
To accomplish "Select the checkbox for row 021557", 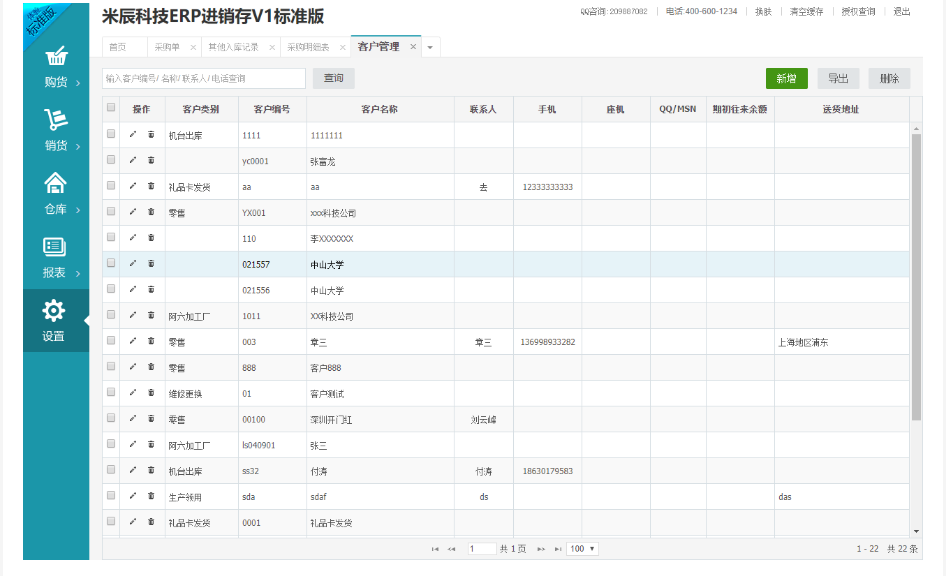I will [111, 264].
